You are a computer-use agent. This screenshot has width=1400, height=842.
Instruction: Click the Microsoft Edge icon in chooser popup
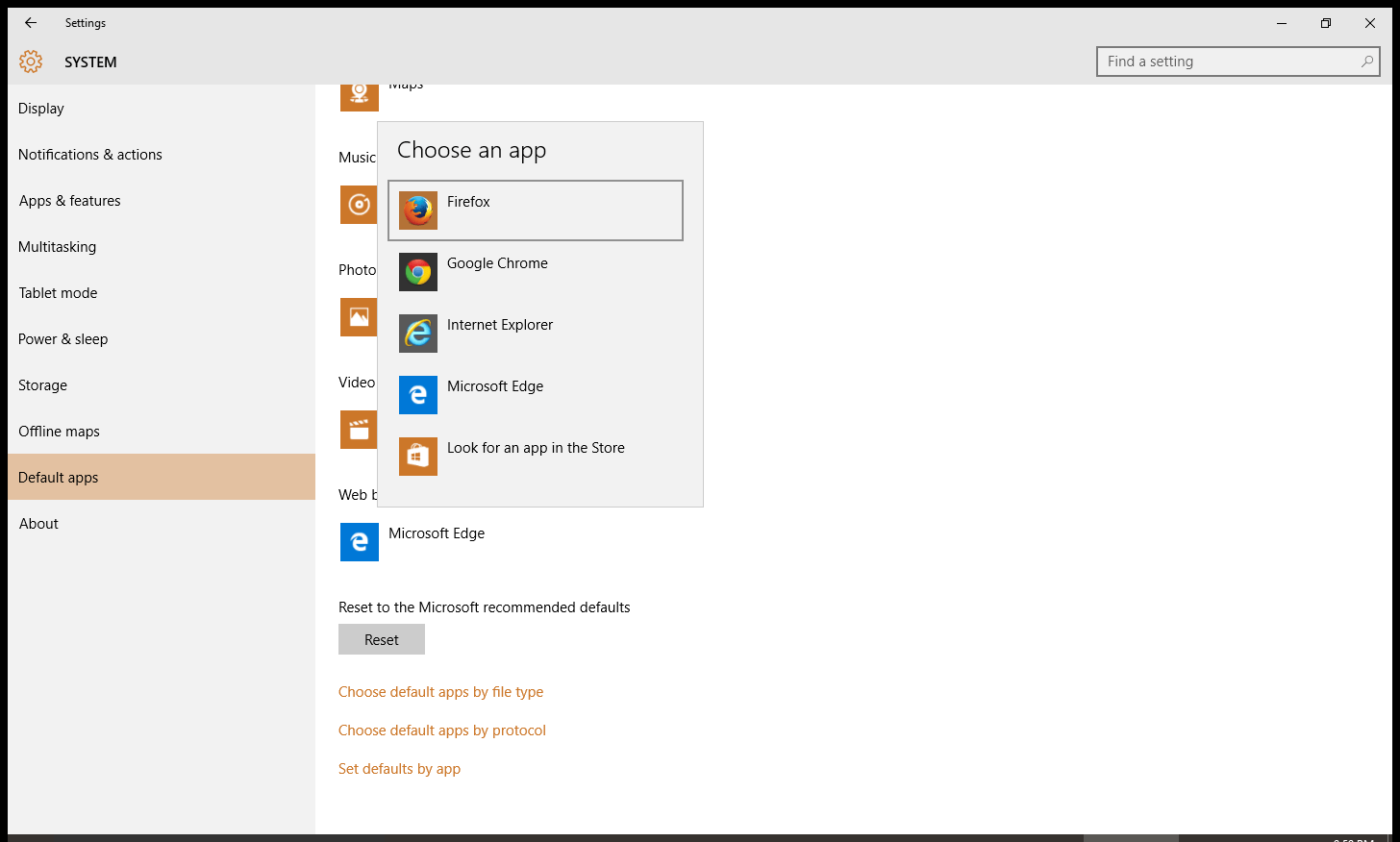pos(418,395)
